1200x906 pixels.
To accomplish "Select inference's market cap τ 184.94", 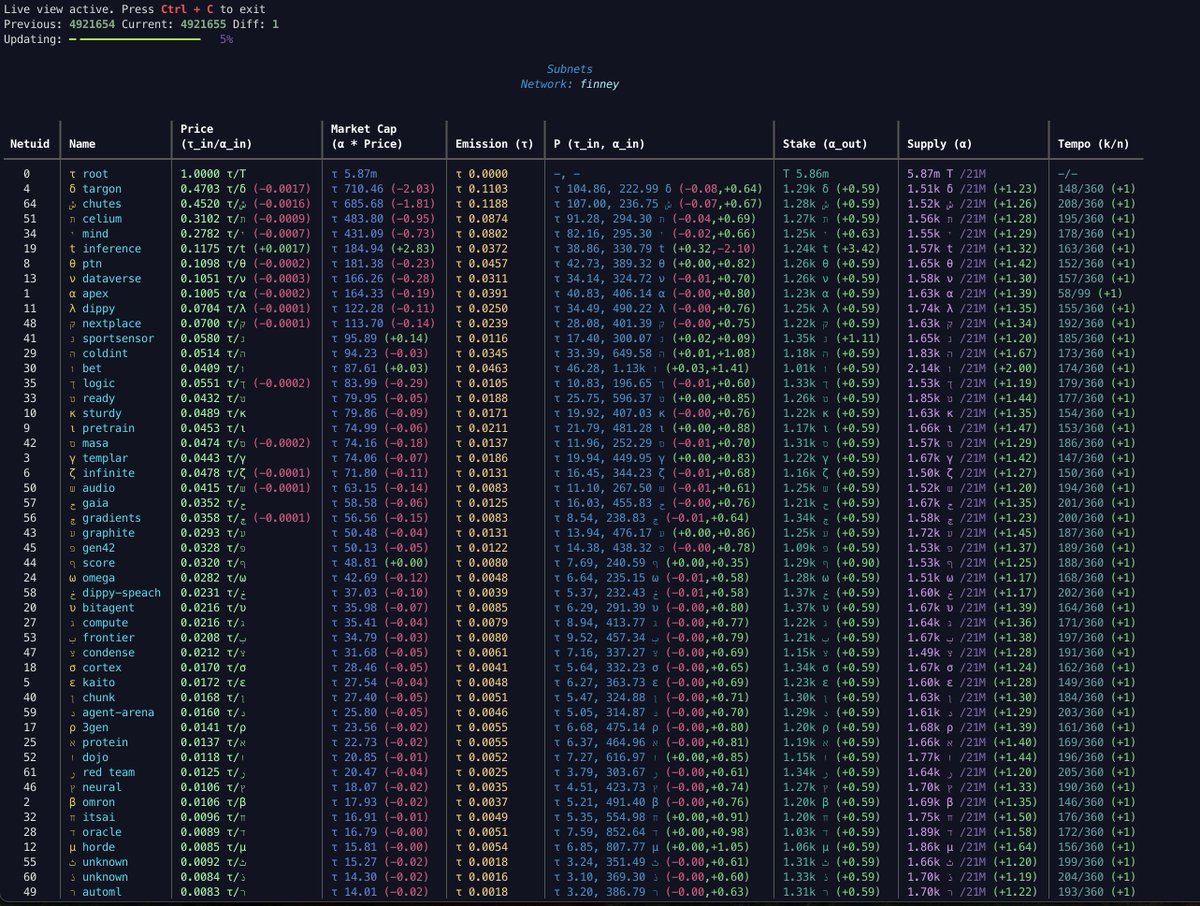I will 357,249.
